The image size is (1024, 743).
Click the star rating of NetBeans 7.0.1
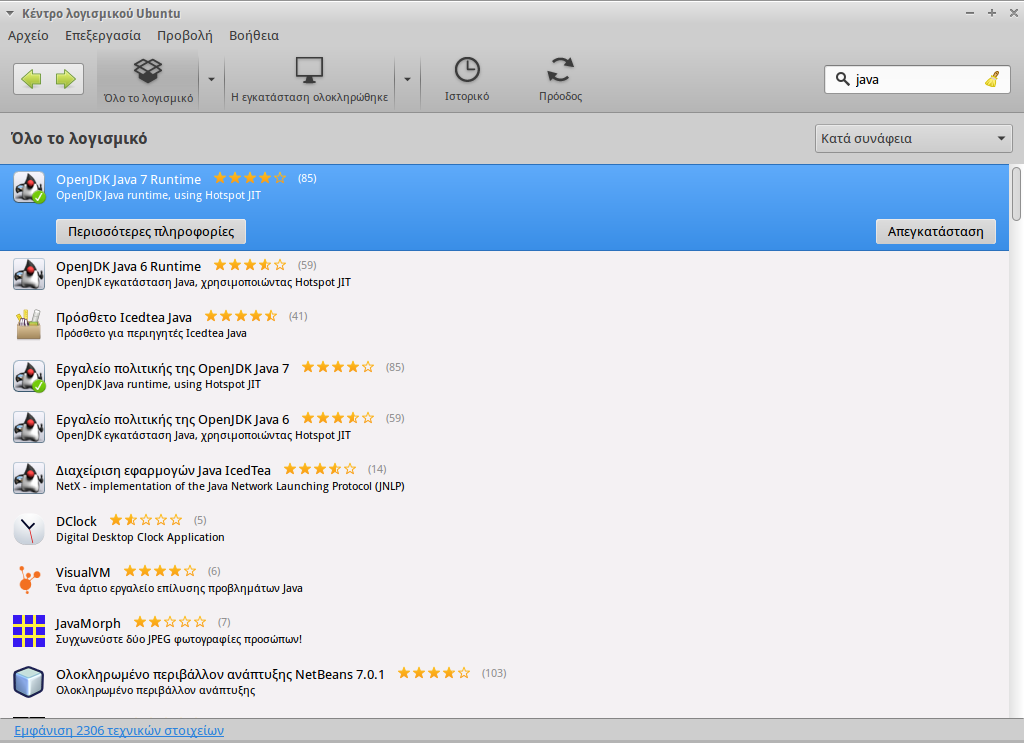(x=434, y=672)
